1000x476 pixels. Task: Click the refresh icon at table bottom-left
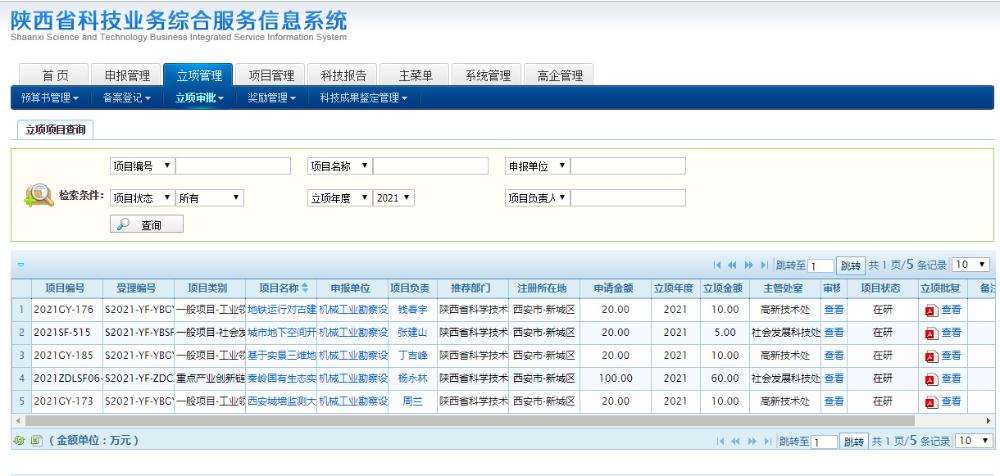[20, 441]
